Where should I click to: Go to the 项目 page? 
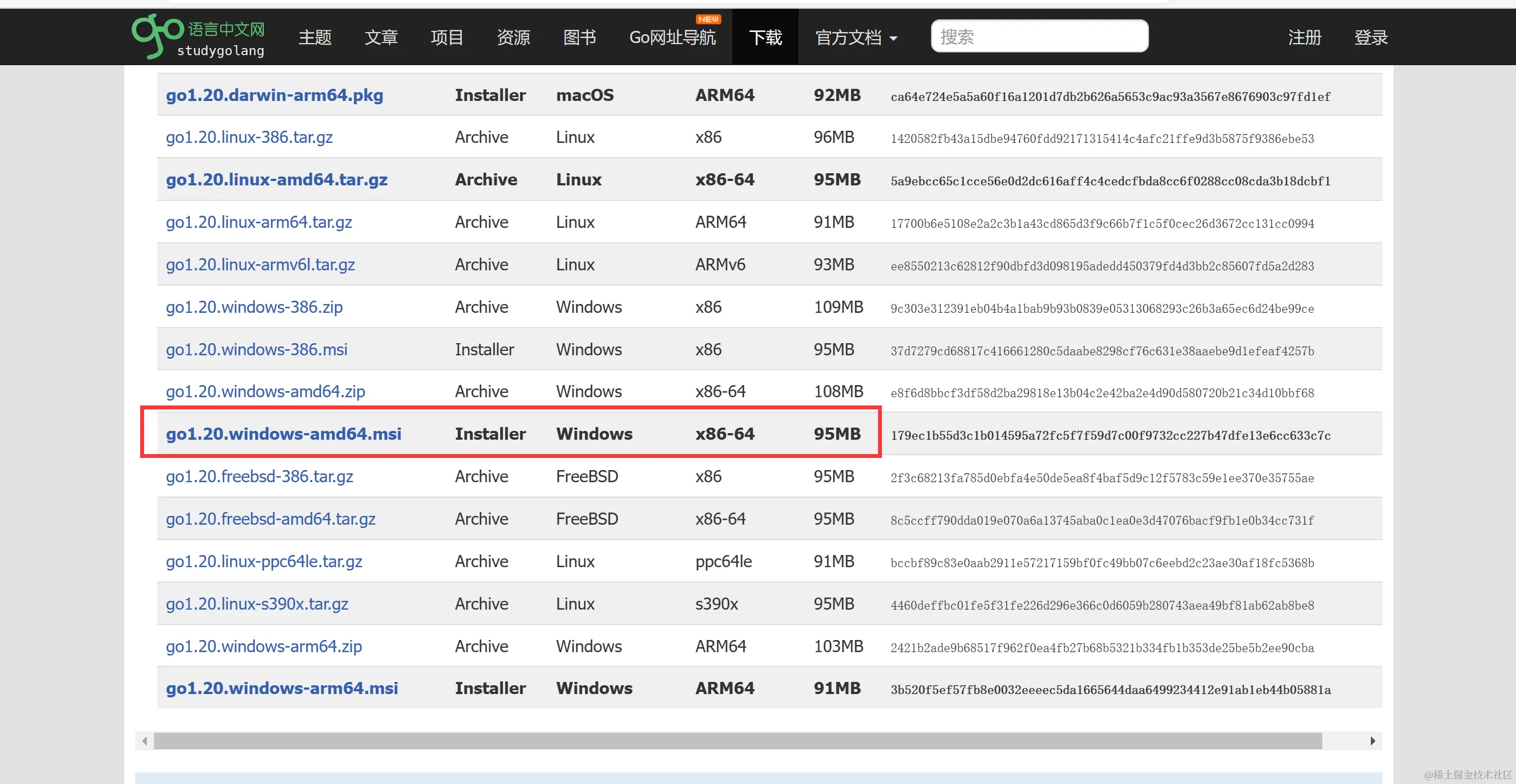446,38
